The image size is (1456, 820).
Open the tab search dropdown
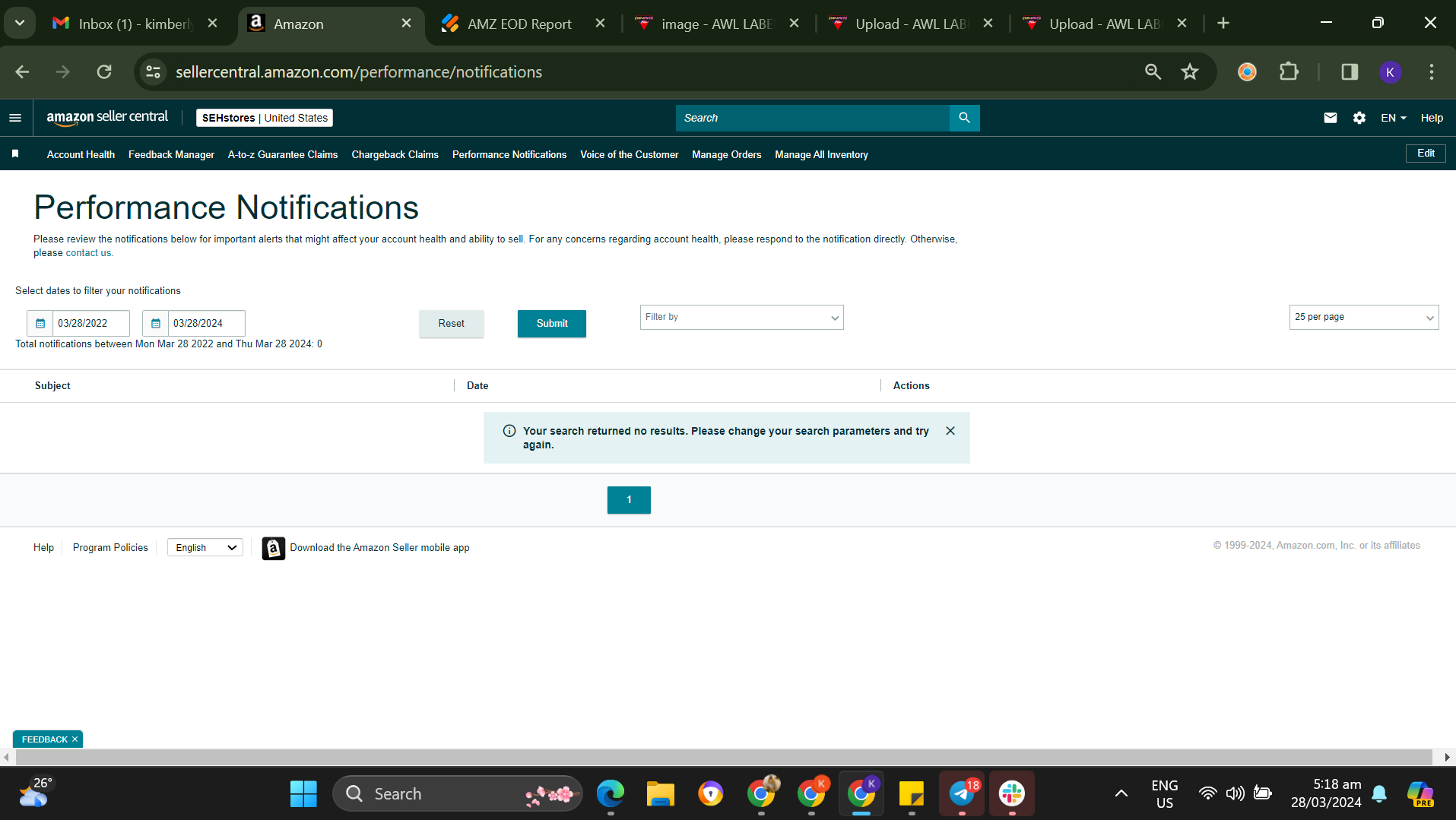(20, 24)
